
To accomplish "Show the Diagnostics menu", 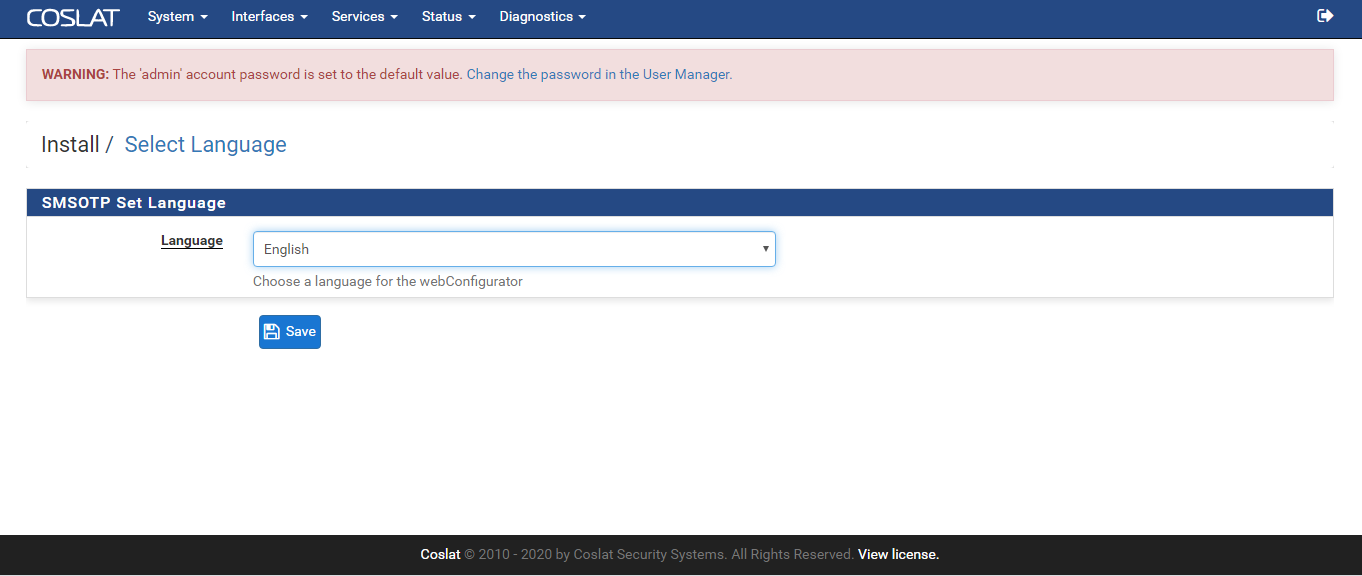I will tap(542, 17).
